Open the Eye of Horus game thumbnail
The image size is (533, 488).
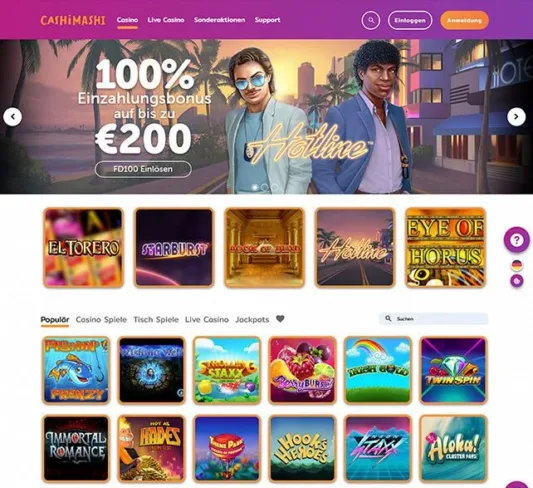pyautogui.click(x=446, y=247)
